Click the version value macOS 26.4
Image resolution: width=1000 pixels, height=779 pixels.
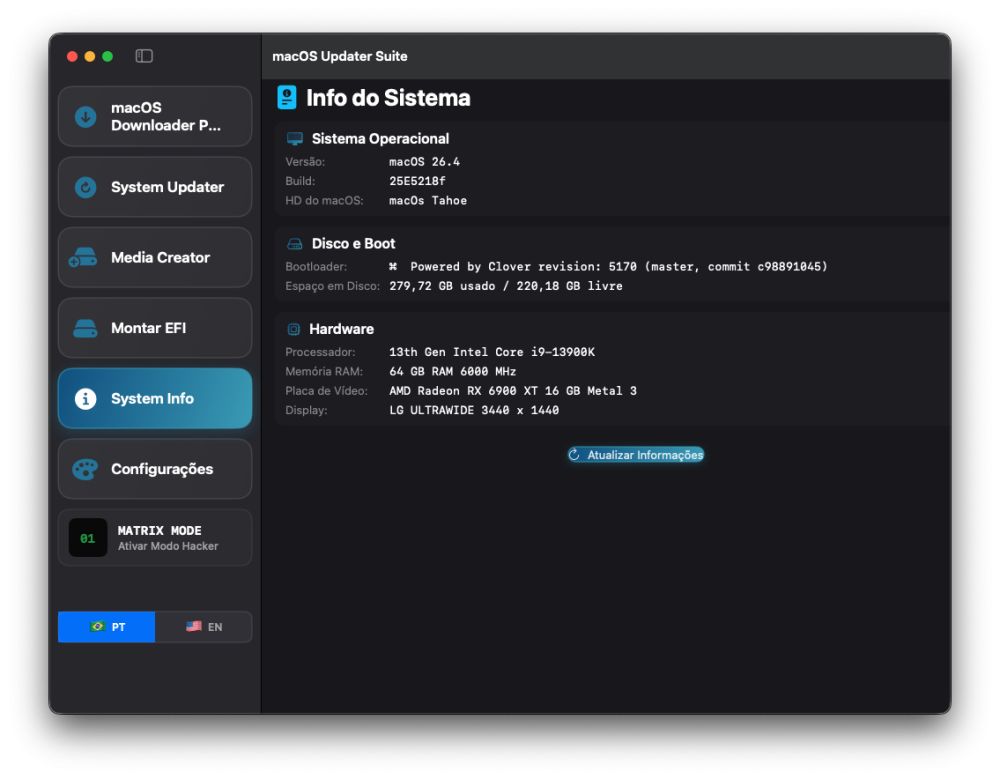click(425, 162)
